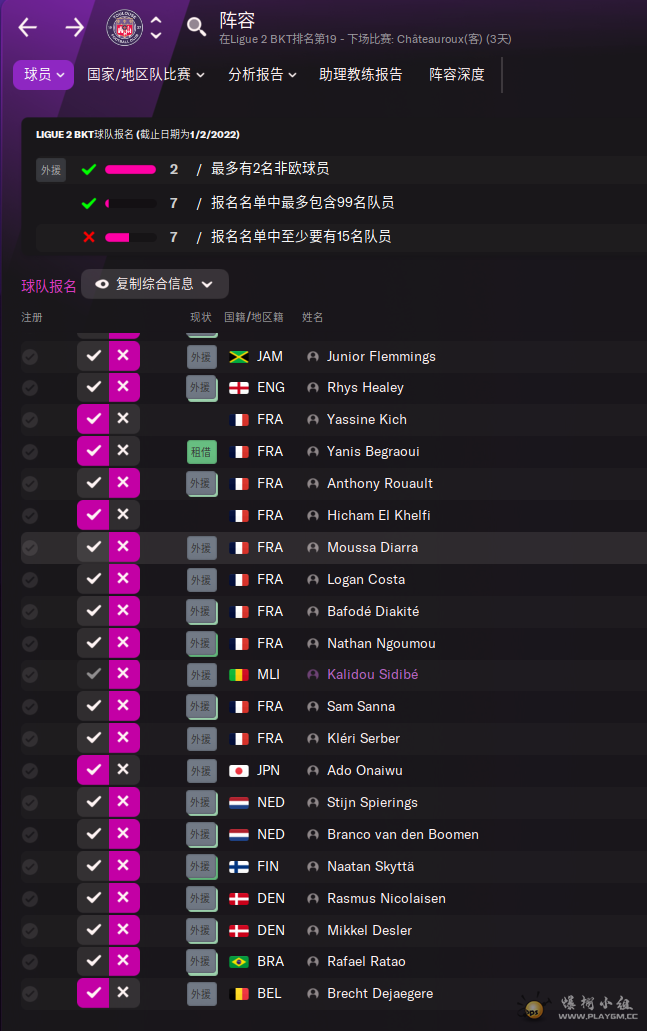The height and width of the screenshot is (1031, 647).
Task: Expand the 分析报告 dropdown
Action: click(263, 74)
